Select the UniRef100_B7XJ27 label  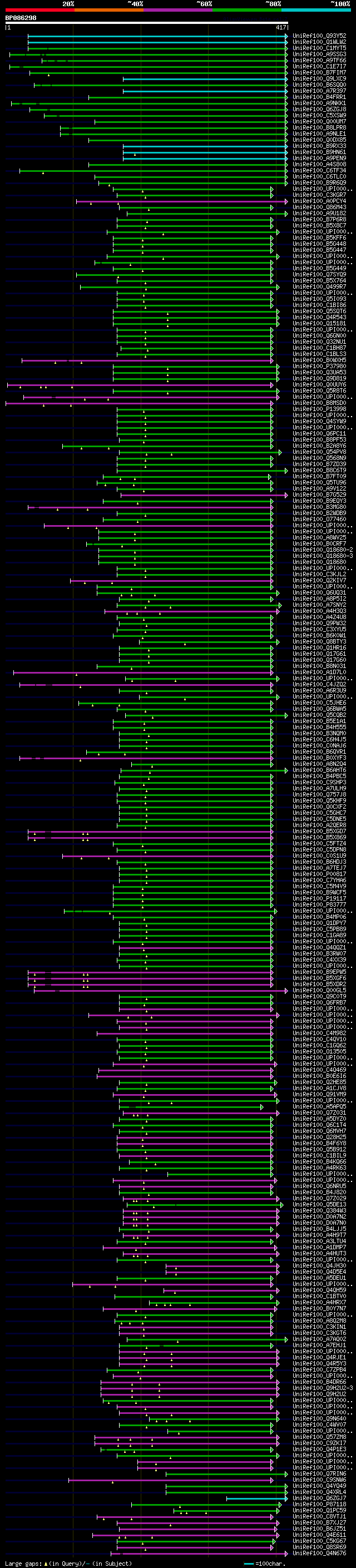(x=319, y=1522)
